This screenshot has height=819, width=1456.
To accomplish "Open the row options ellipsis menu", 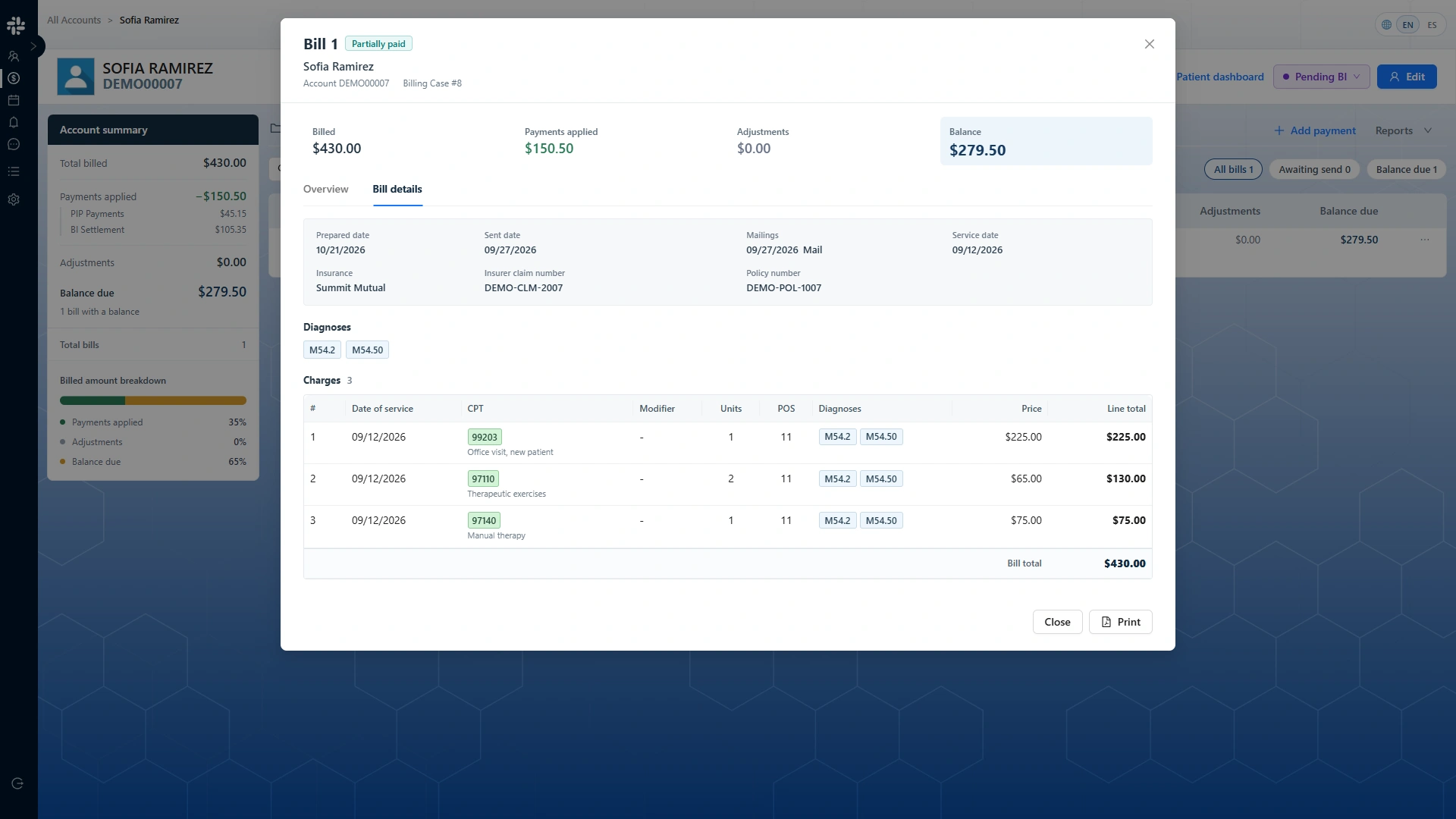I will point(1425,240).
